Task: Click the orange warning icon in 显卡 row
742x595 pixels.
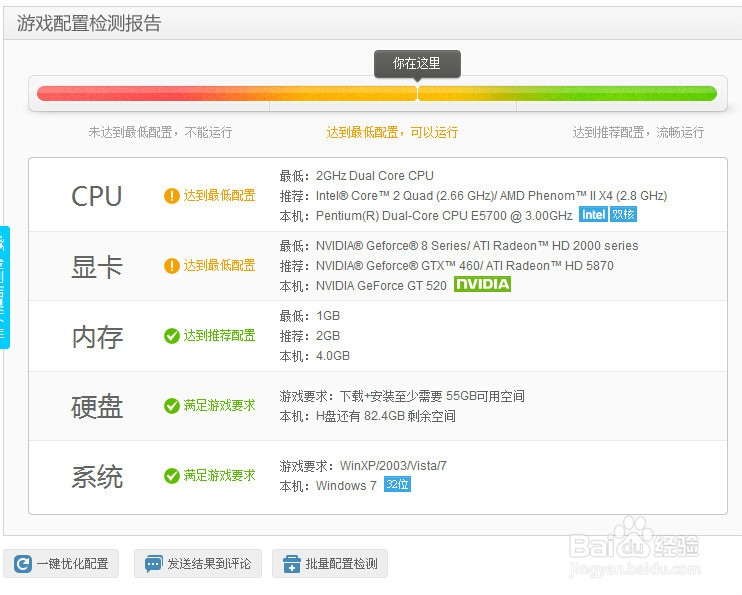Action: [x=171, y=266]
